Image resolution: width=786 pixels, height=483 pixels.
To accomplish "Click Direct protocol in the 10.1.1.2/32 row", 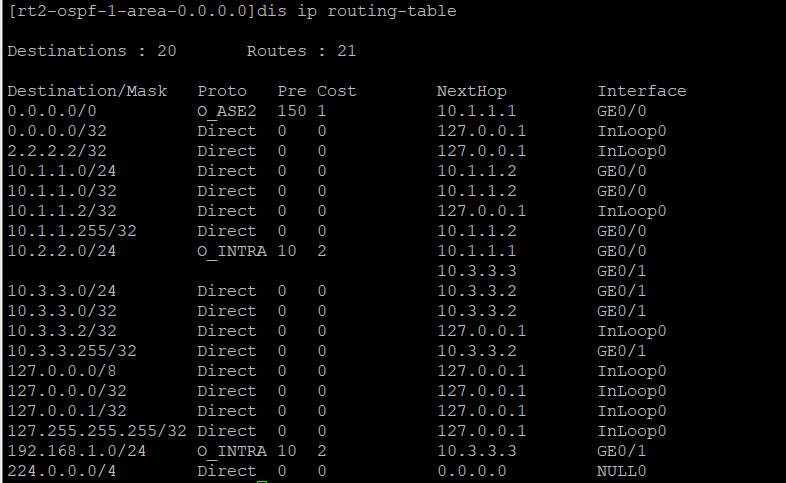I will point(227,211).
